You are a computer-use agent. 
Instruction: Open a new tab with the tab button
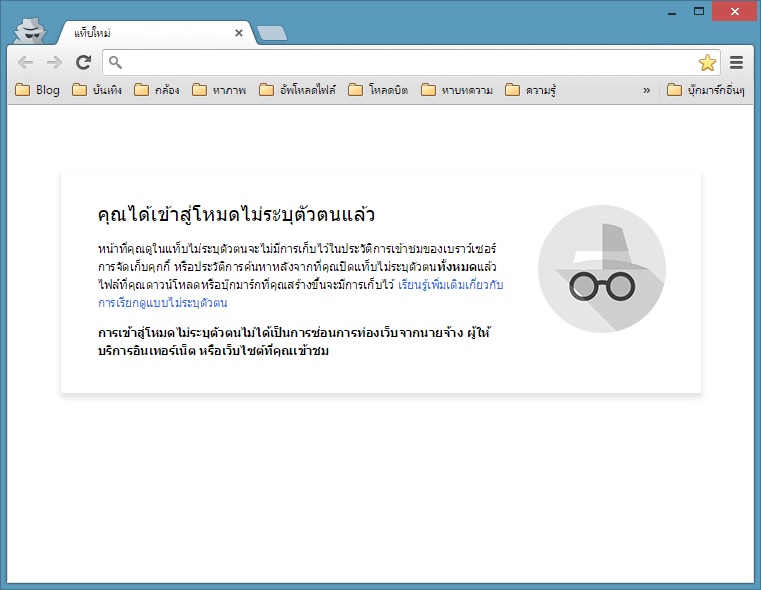click(272, 33)
